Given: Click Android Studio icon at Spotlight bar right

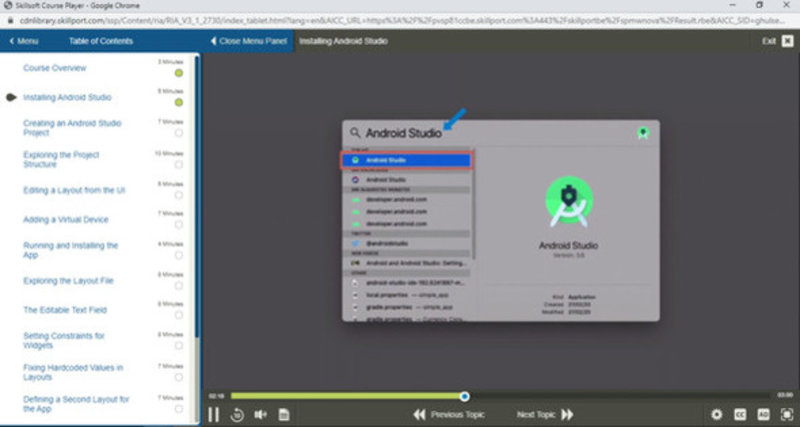Looking at the screenshot, I should (x=643, y=133).
